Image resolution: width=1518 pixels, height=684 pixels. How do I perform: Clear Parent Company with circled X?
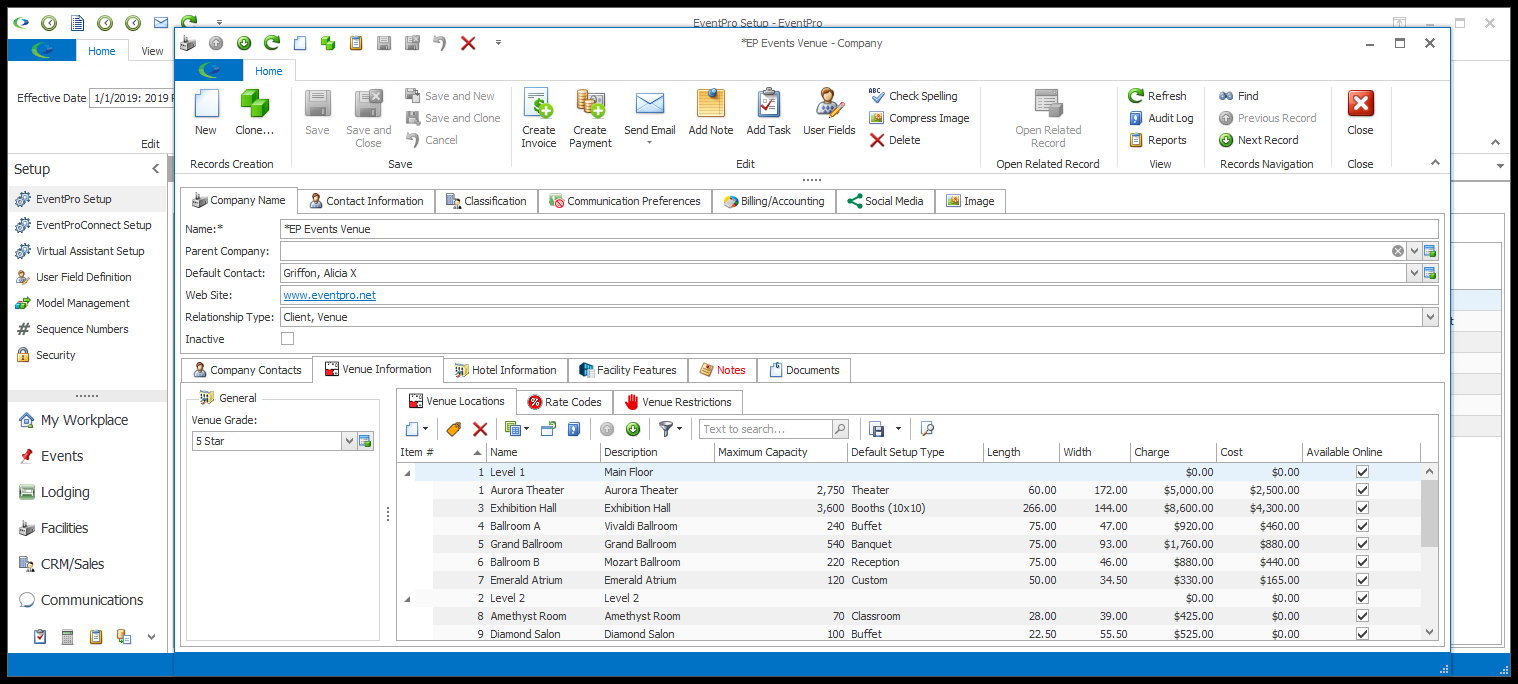coord(1398,251)
